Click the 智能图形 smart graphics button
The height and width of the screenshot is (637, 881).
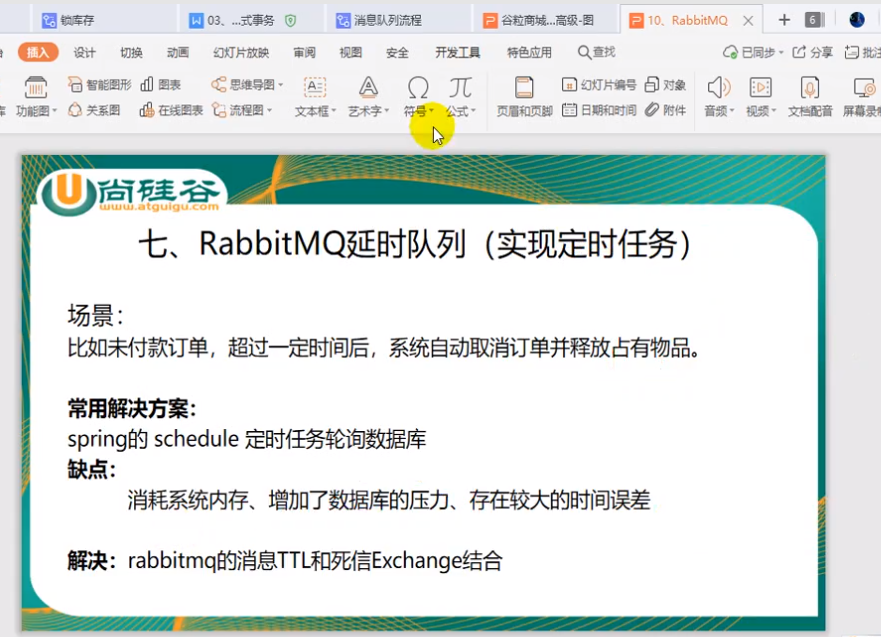tap(99, 85)
